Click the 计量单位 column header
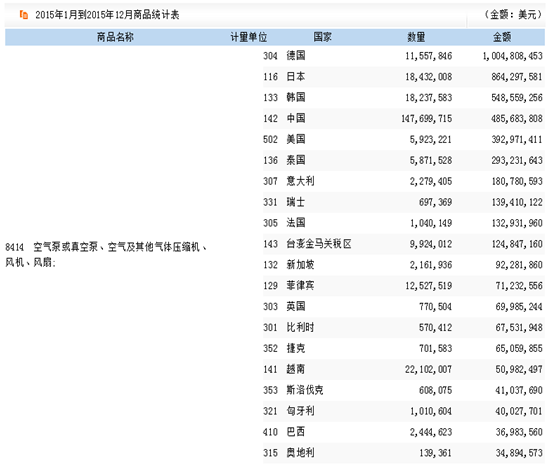 point(249,37)
